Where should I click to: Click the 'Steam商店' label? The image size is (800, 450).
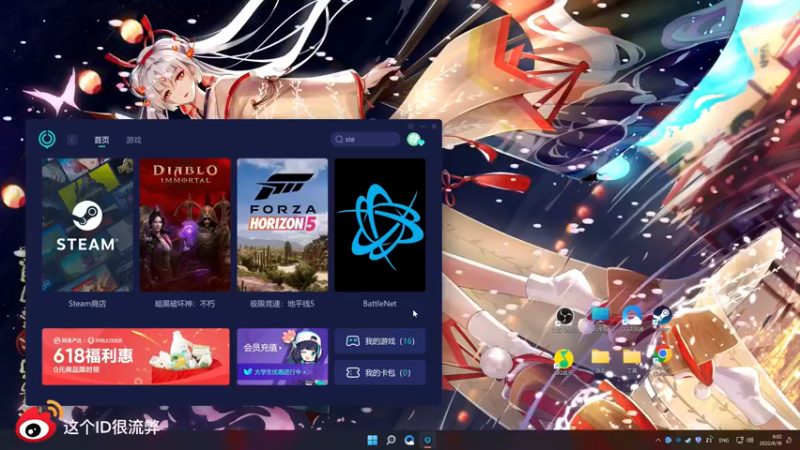click(87, 304)
